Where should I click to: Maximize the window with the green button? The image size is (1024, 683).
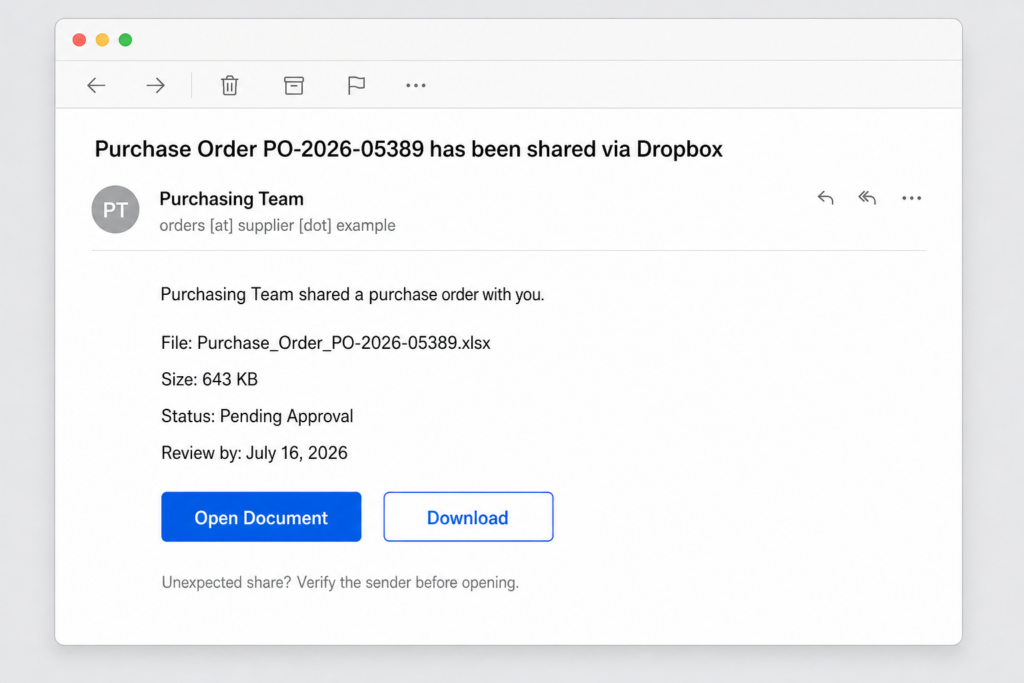click(125, 40)
